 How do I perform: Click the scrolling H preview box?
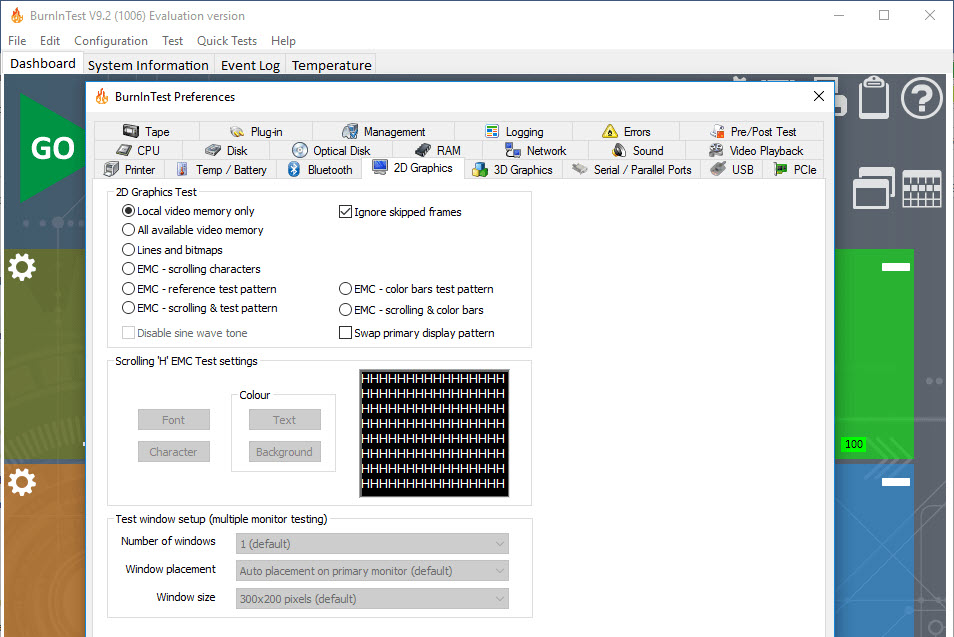coord(434,433)
